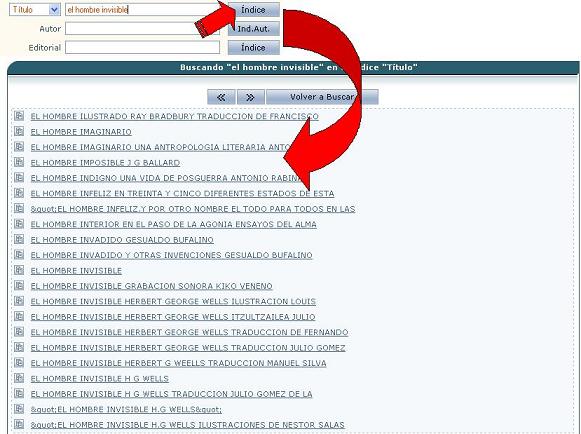Open link El Hombre Ilustrado Ray Bradbury
581x434 pixels.
[x=175, y=116]
